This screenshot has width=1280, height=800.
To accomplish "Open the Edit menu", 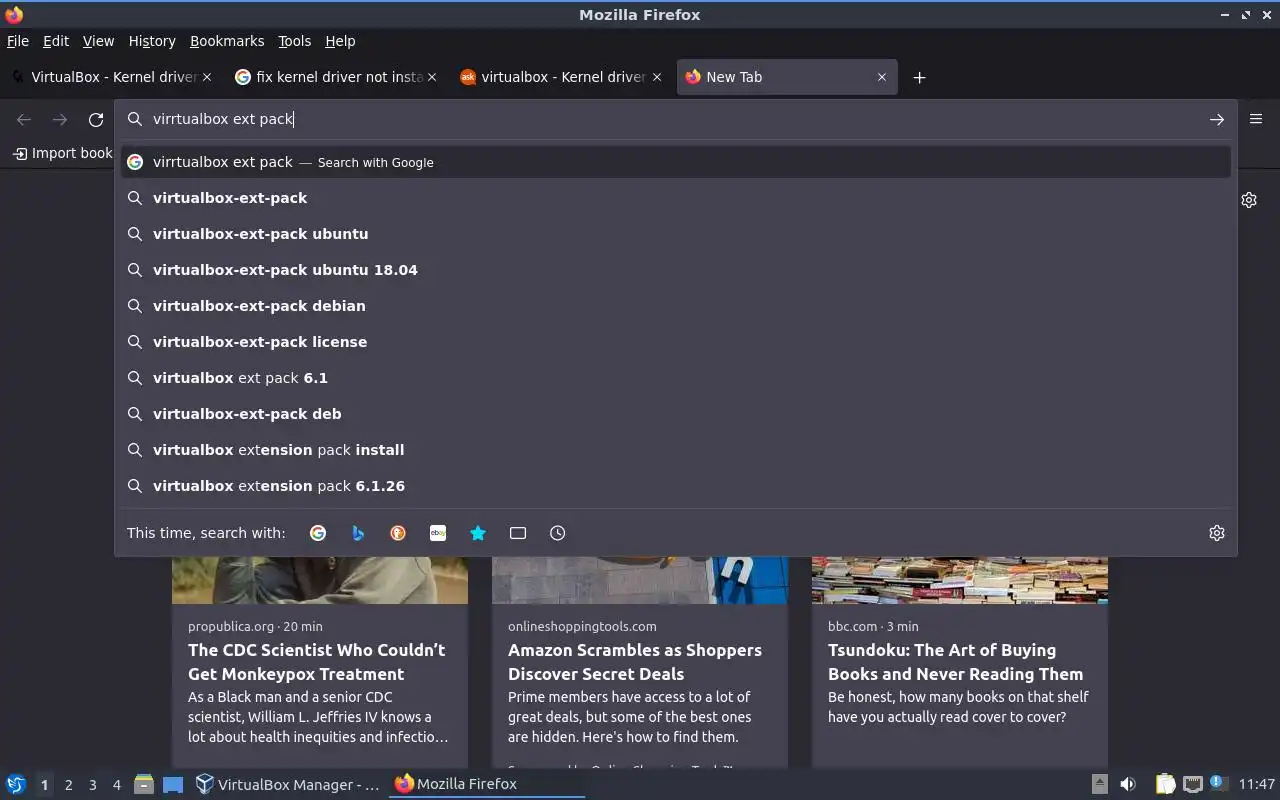I will 56,41.
